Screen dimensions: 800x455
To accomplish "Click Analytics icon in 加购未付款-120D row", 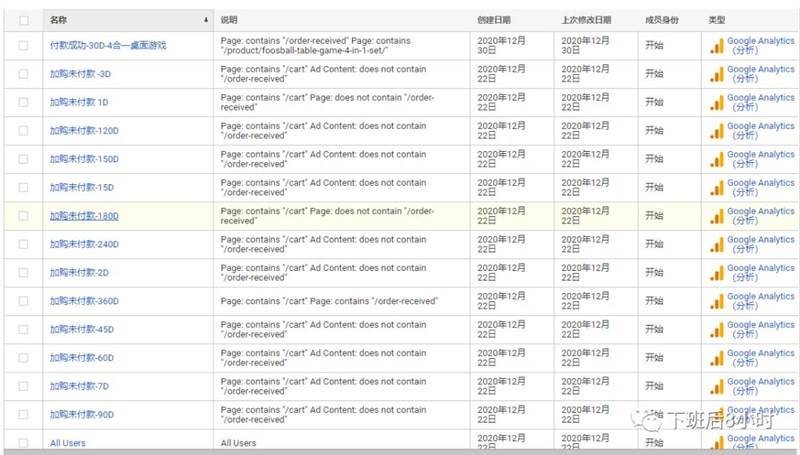I will [717, 131].
